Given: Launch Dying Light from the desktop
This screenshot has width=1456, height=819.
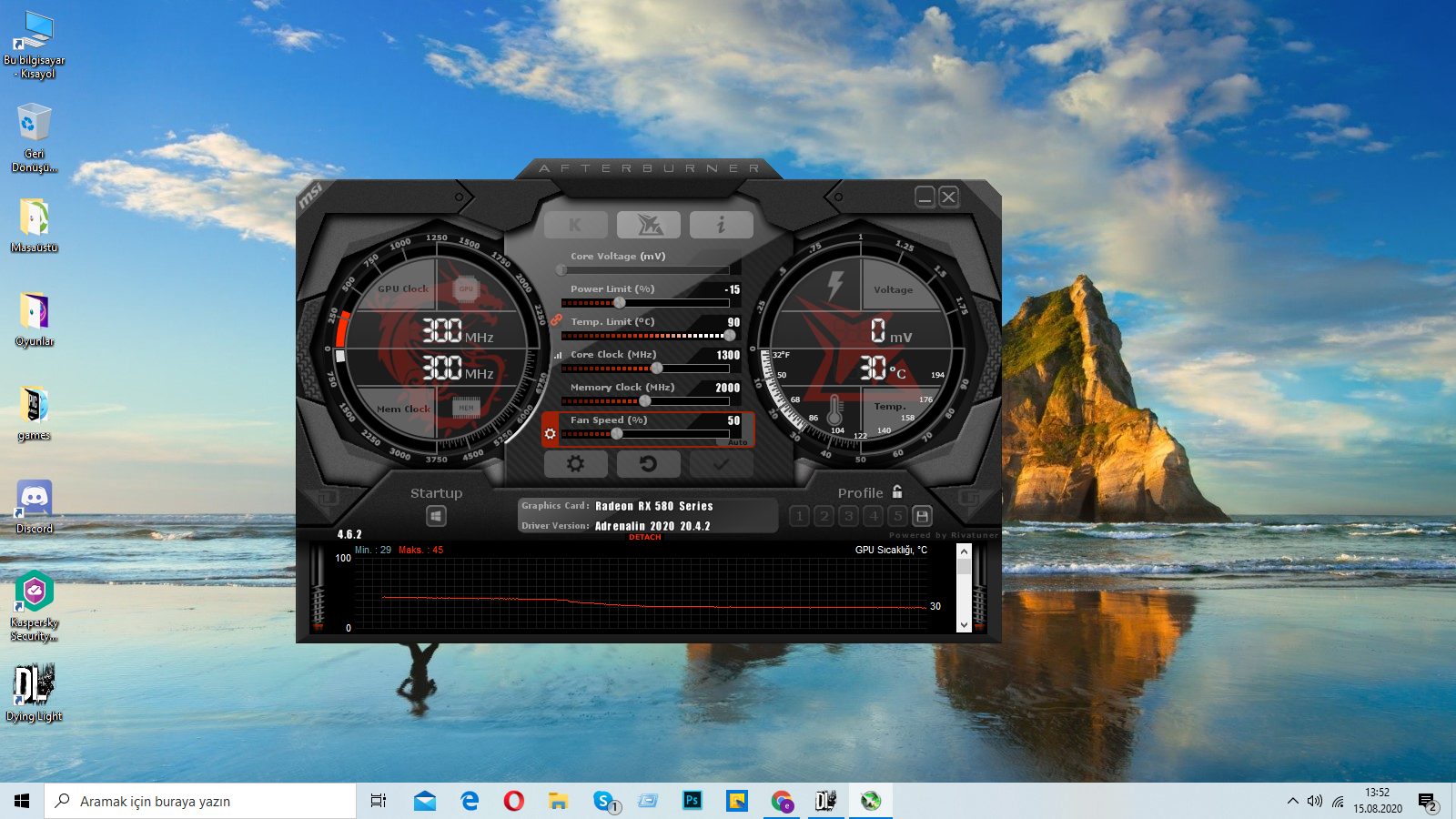Looking at the screenshot, I should click(35, 693).
